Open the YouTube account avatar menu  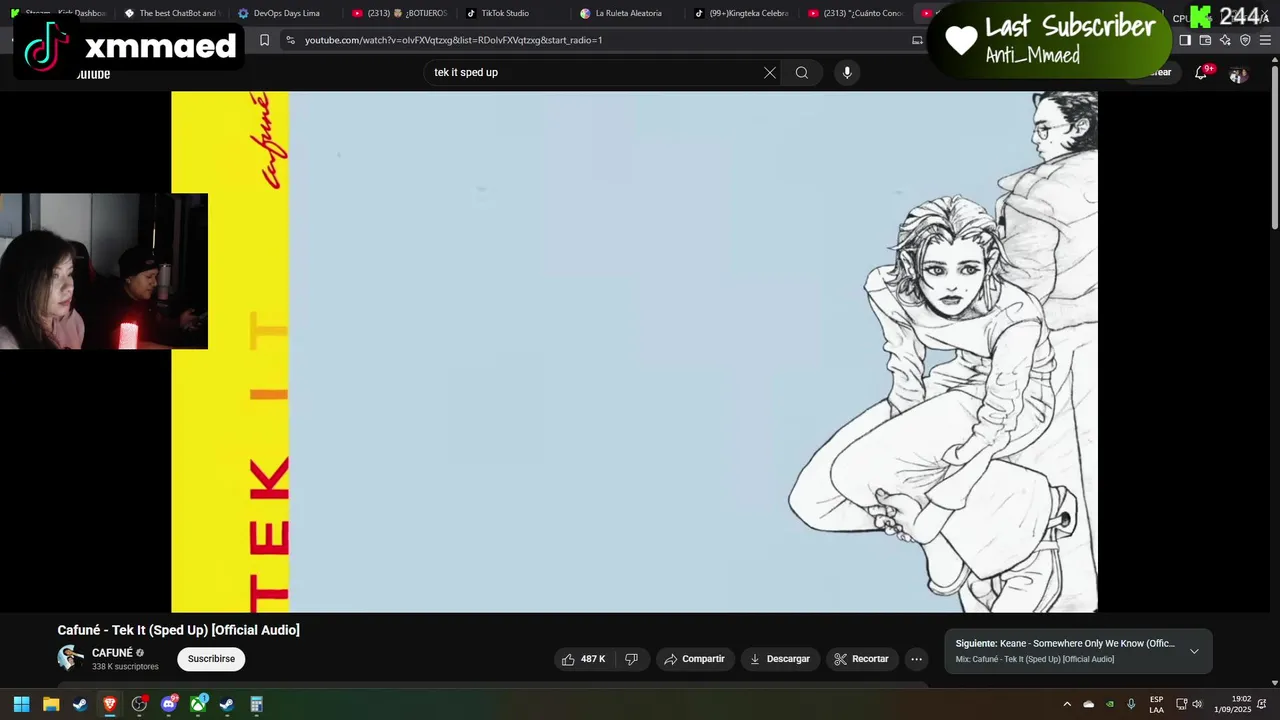(1238, 74)
